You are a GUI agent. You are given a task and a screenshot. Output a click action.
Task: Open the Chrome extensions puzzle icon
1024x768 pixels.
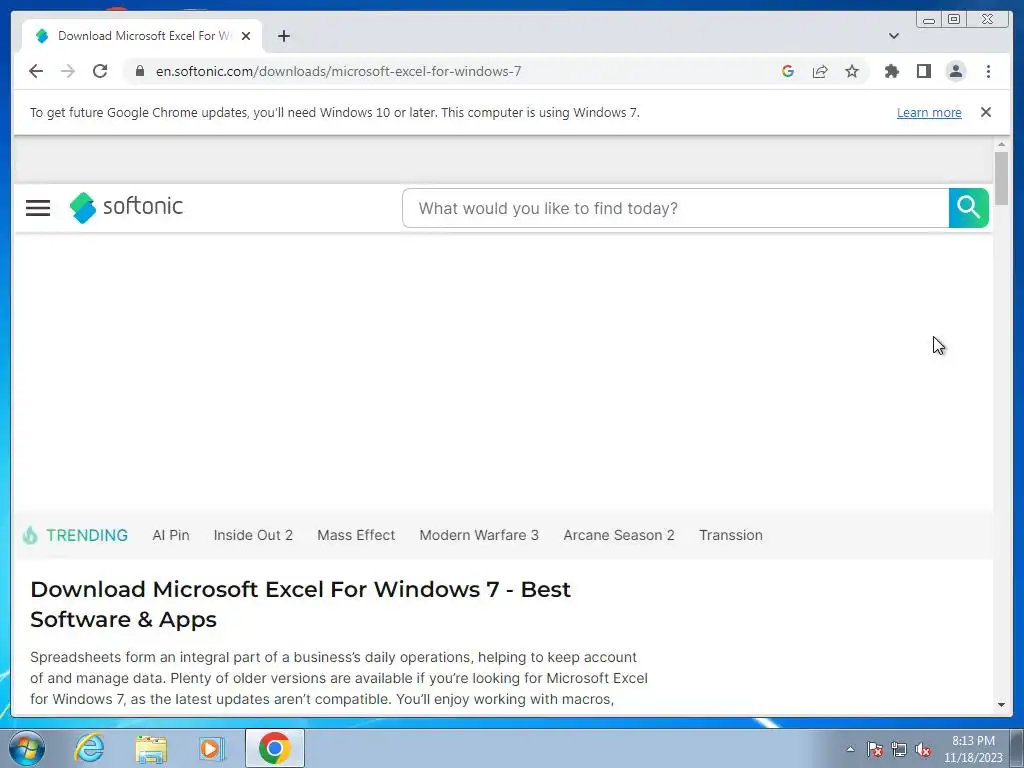(x=891, y=71)
